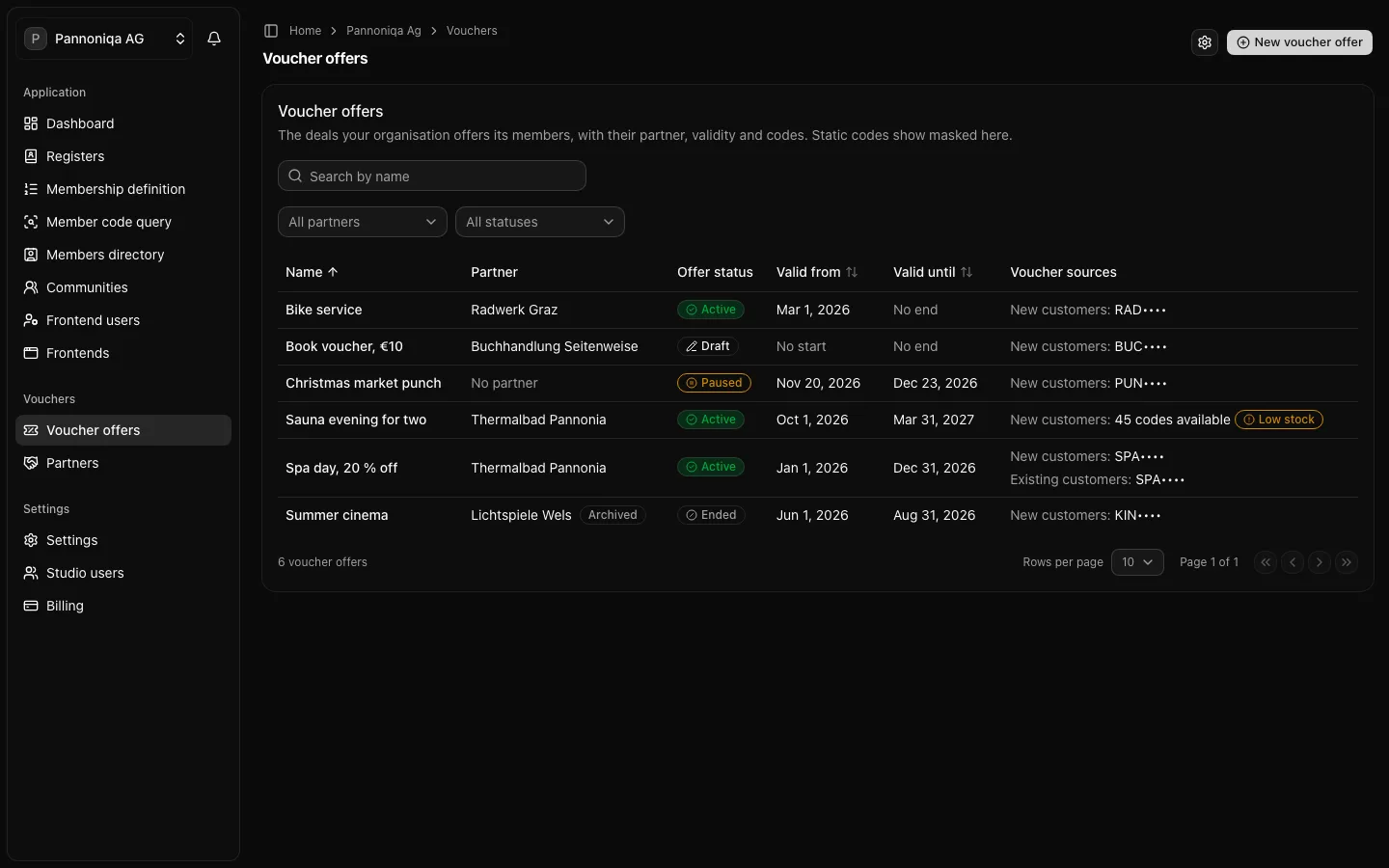The width and height of the screenshot is (1389, 868).
Task: Open Settings in the sidebar
Action: [123, 540]
